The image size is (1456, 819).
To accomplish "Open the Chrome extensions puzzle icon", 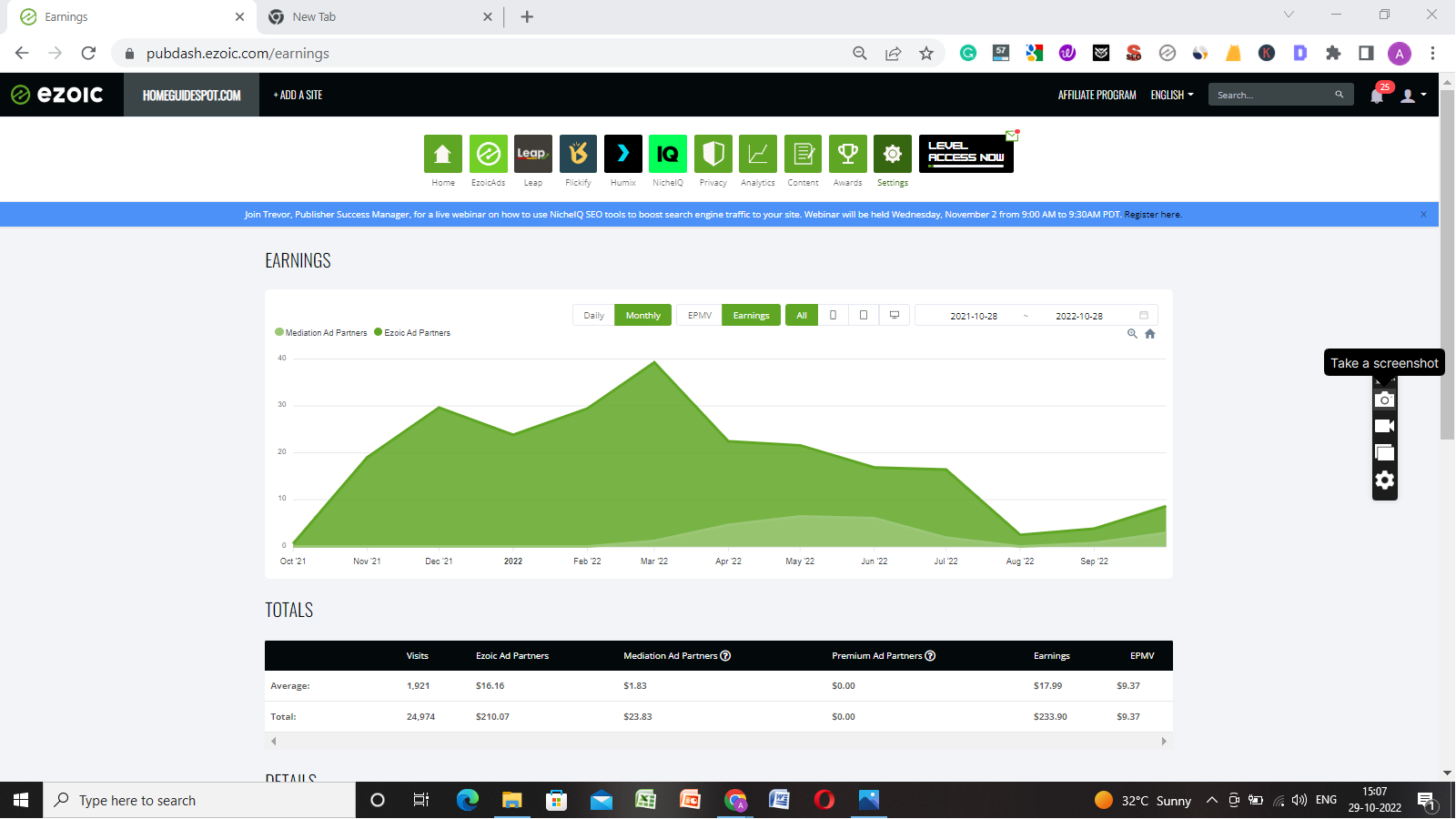I will 1333,53.
